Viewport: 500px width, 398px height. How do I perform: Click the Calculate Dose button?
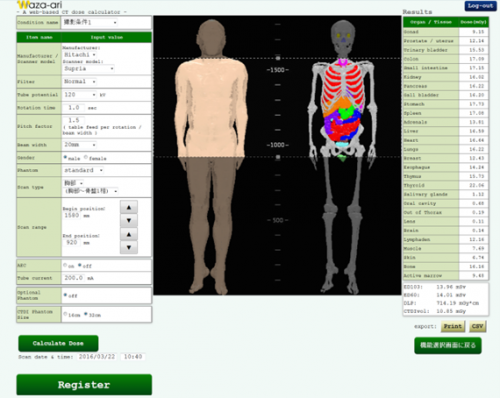coord(58,343)
